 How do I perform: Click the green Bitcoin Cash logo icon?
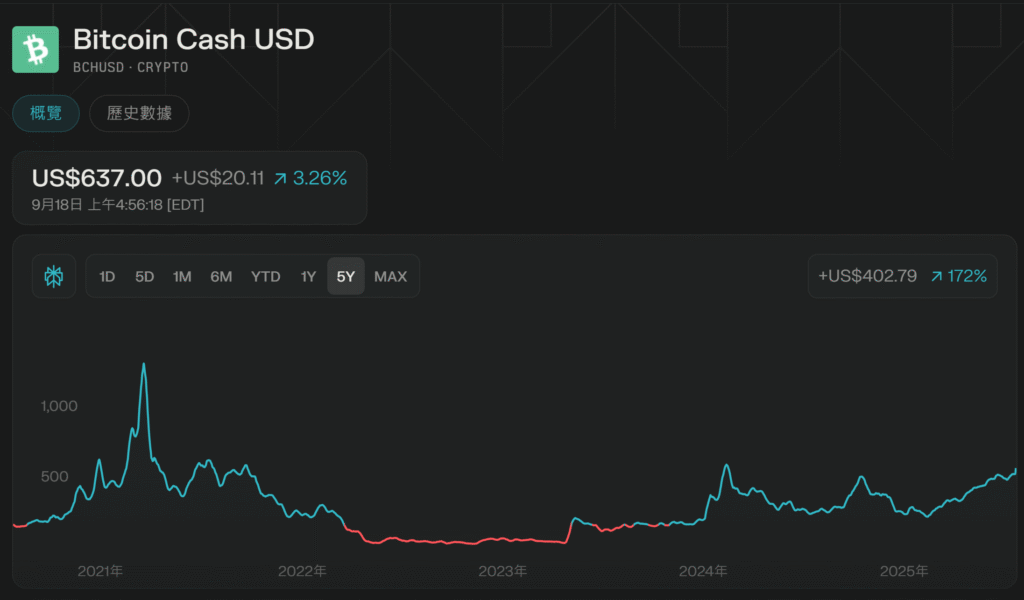tap(36, 49)
